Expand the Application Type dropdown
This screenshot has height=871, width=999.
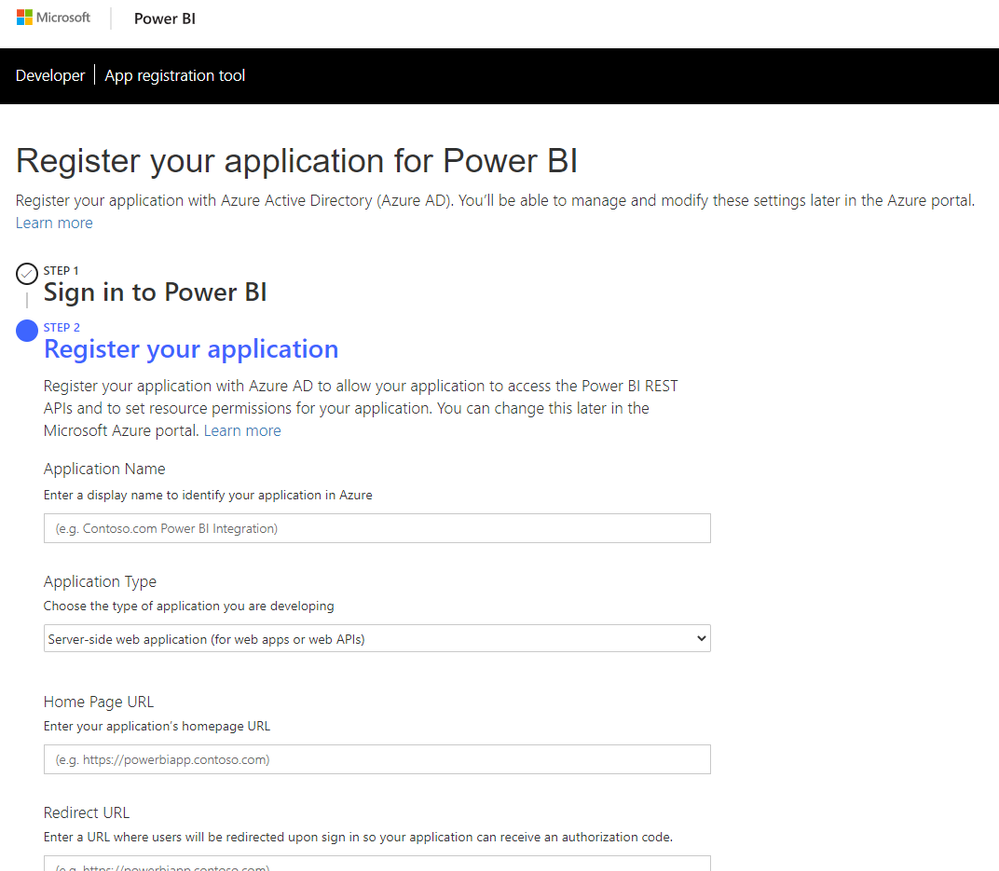coord(377,638)
